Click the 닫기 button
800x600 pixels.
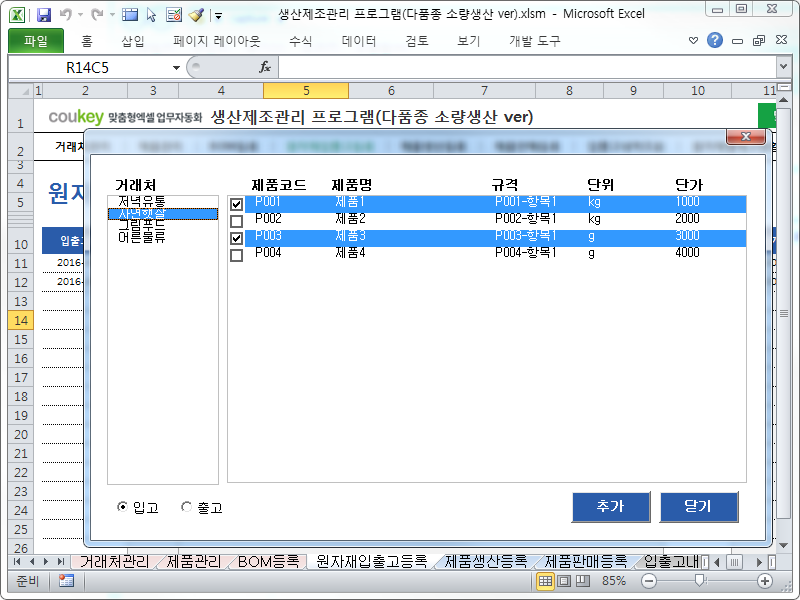(698, 507)
